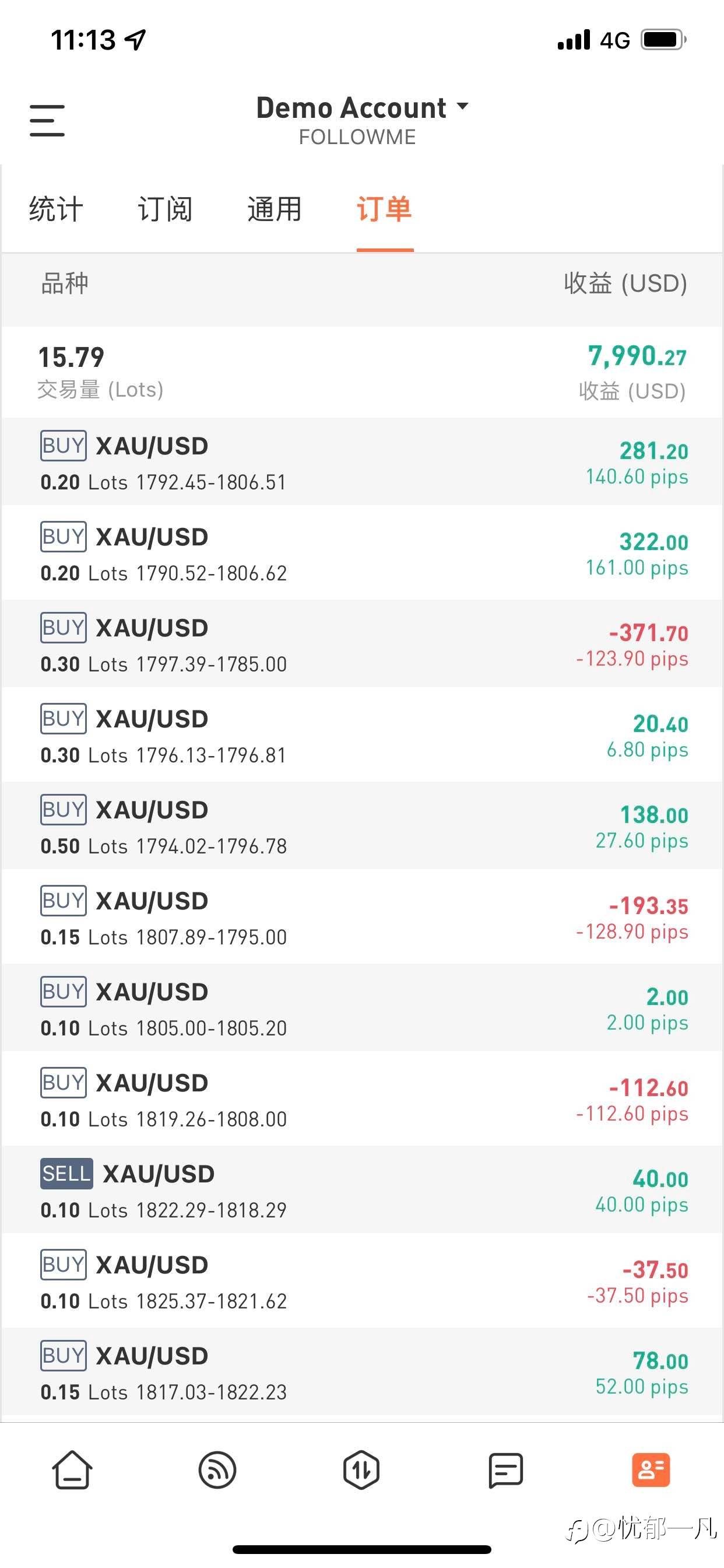Tap the 7,990.27 total profit figure

click(637, 356)
